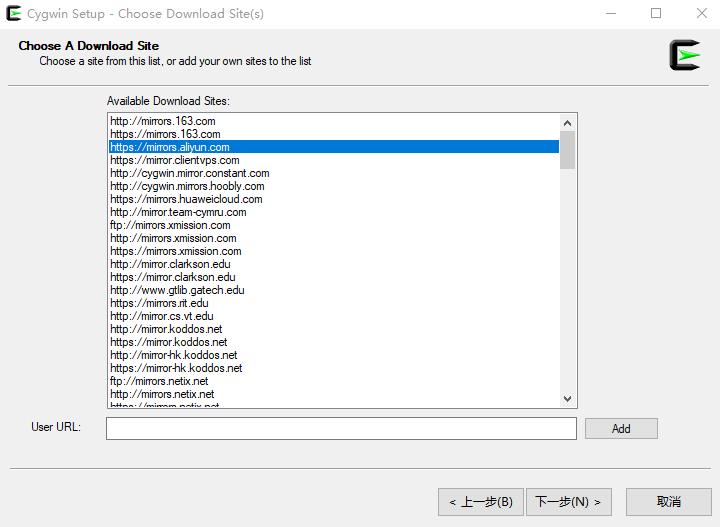Viewport: 720px width, 527px height.
Task: Select https://mirror-hk.koddos.net site
Action: coord(334,368)
